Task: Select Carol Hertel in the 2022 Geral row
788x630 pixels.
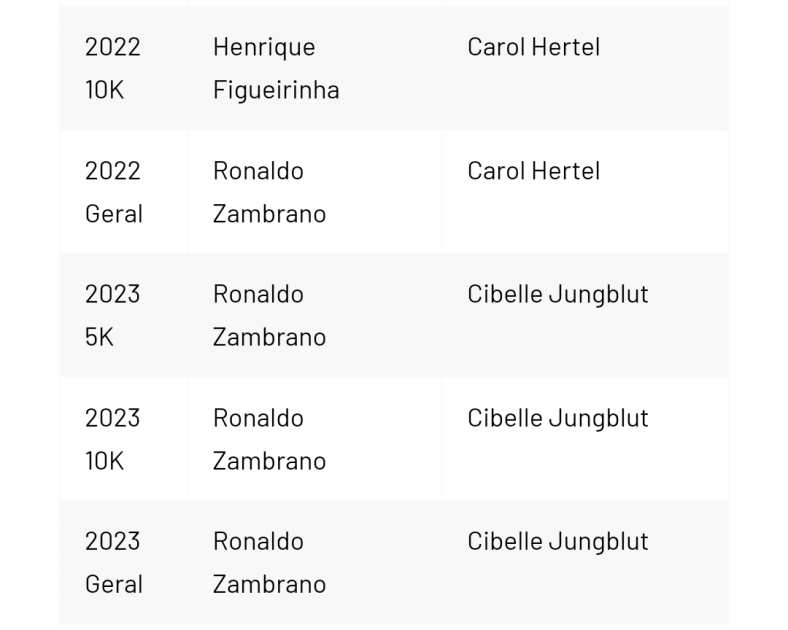Action: (x=533, y=171)
